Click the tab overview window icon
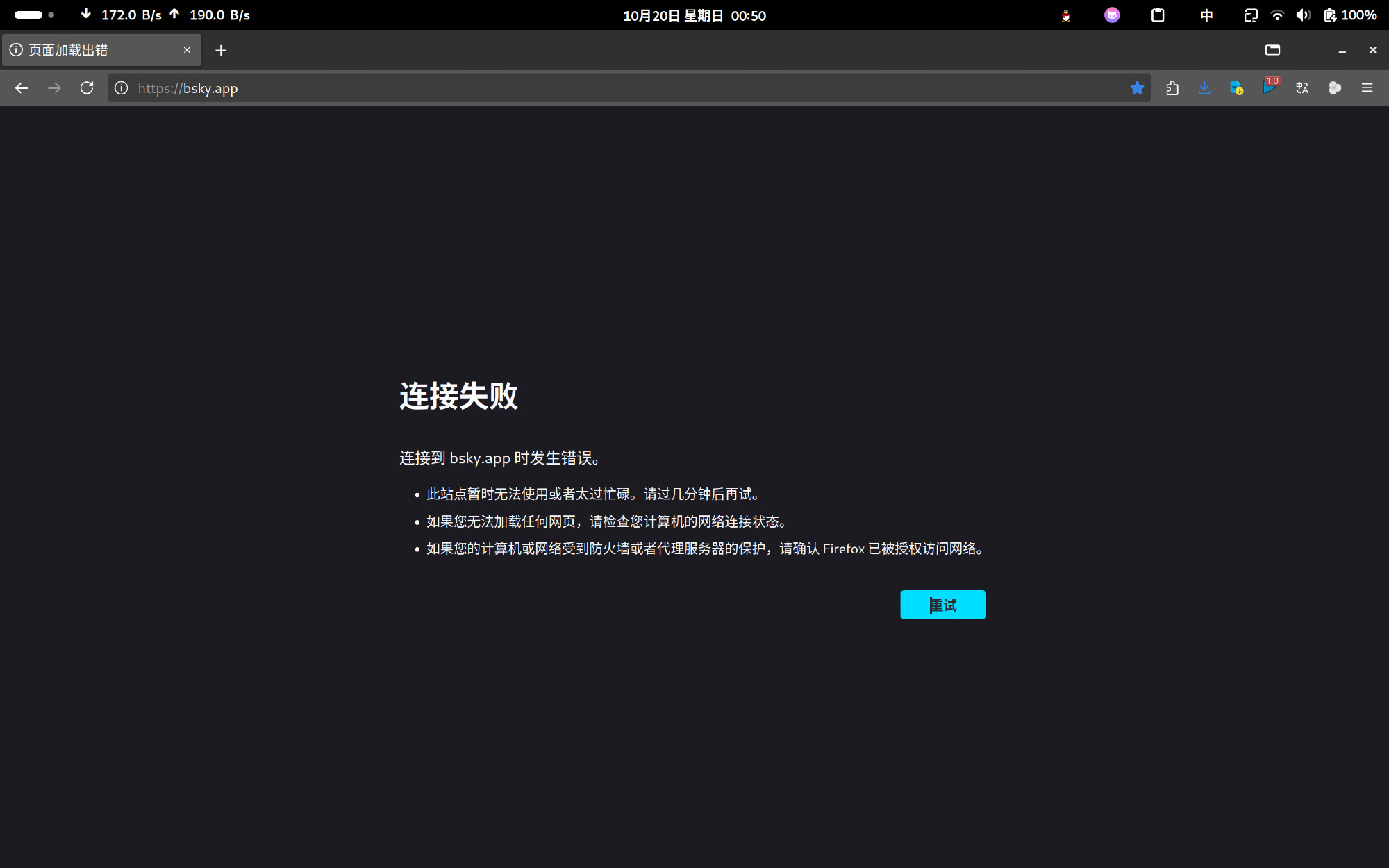Viewport: 1389px width, 868px height. point(1272,50)
